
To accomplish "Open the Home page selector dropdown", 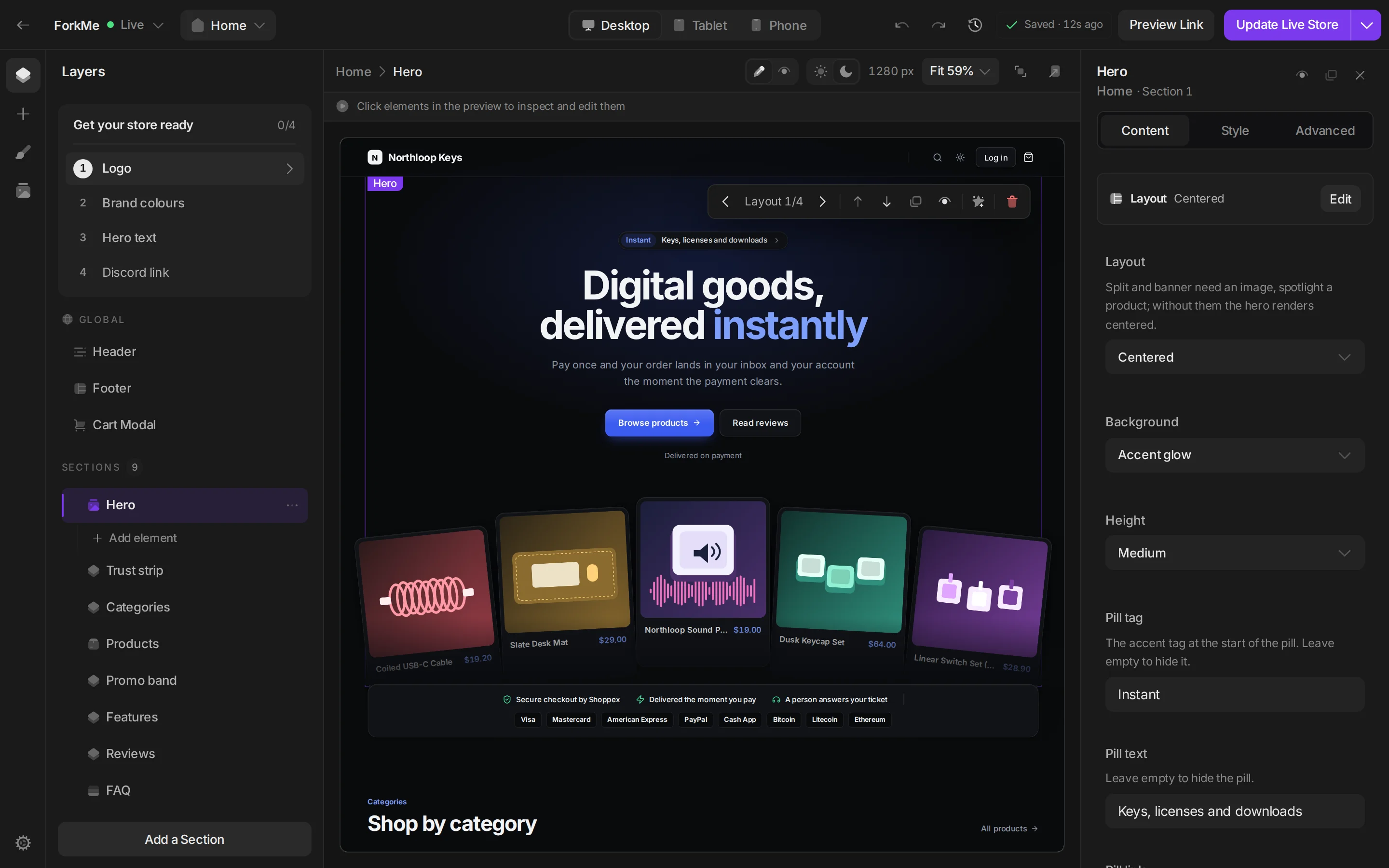I will click(x=228, y=25).
